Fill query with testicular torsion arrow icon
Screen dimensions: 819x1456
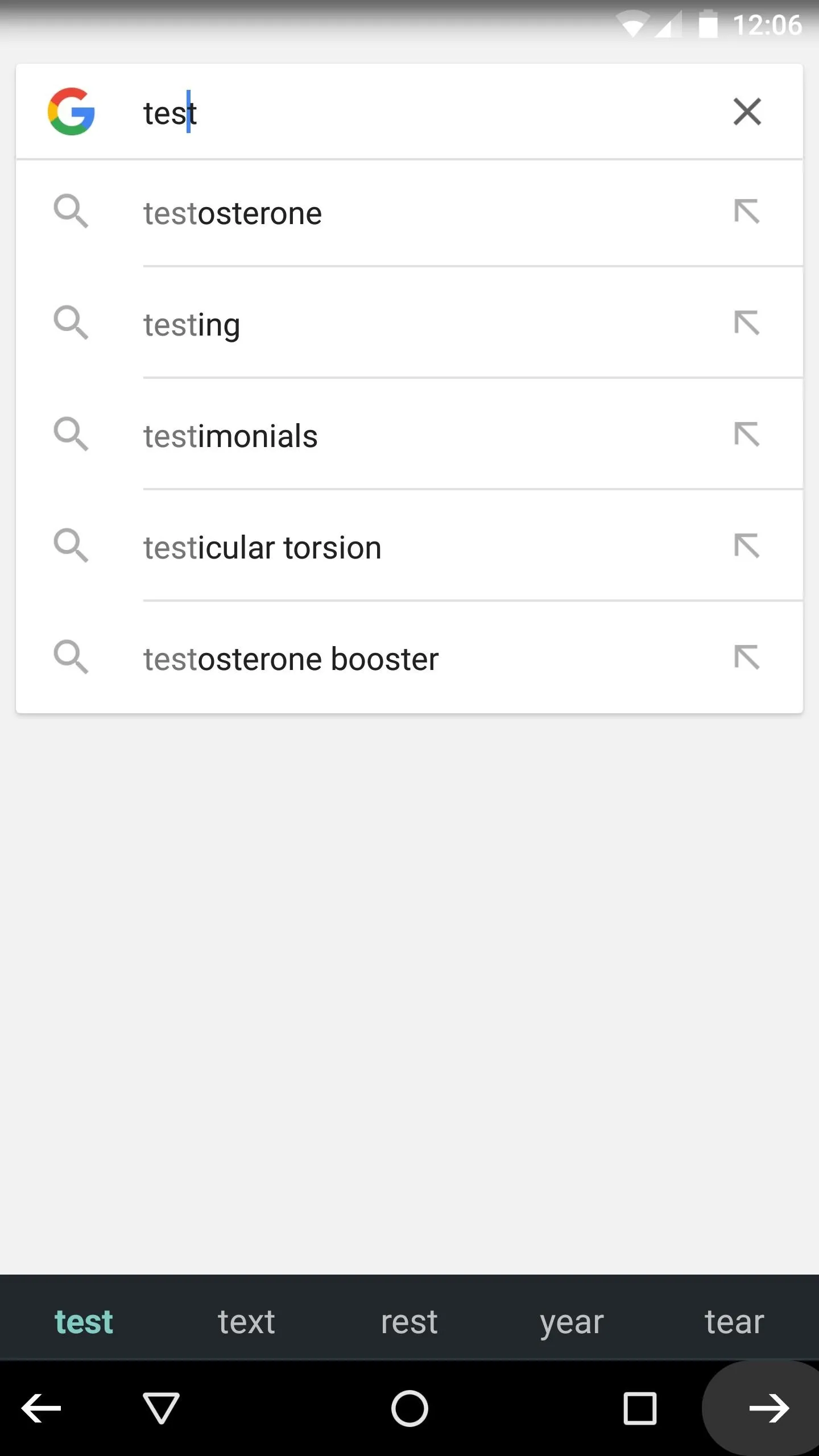[747, 546]
